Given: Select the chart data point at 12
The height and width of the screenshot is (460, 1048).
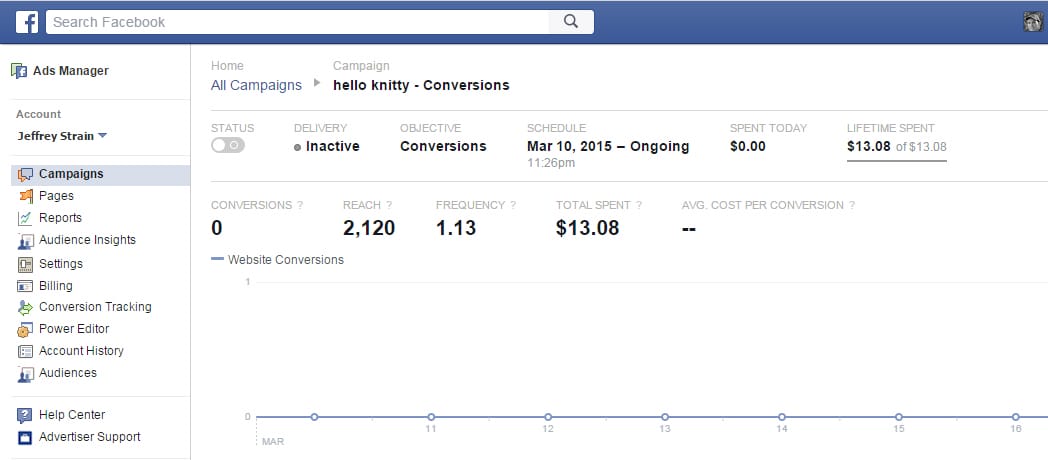Looking at the screenshot, I should click(x=548, y=417).
